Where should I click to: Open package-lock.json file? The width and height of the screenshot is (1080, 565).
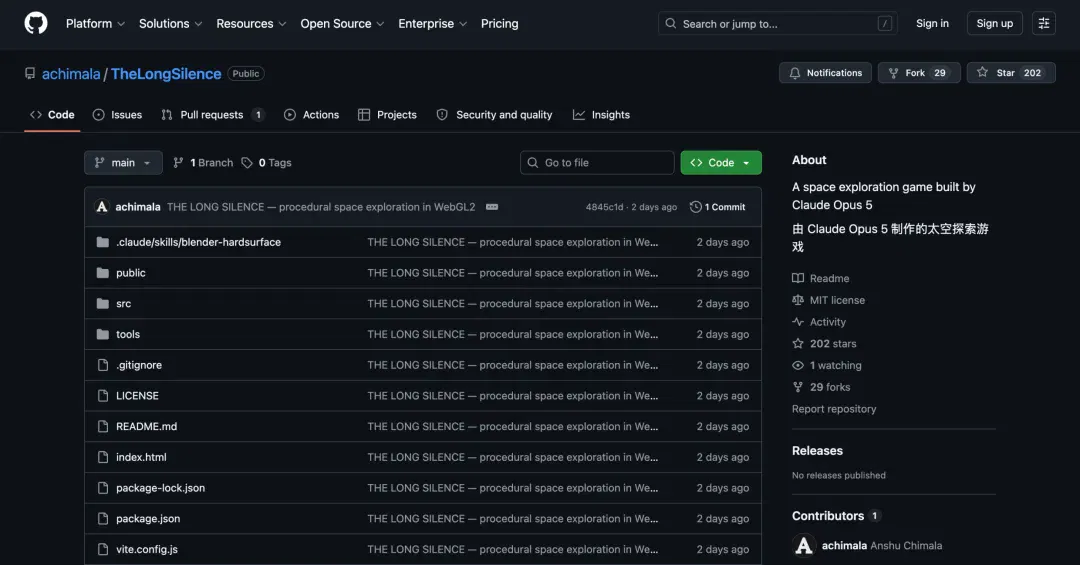coord(160,488)
